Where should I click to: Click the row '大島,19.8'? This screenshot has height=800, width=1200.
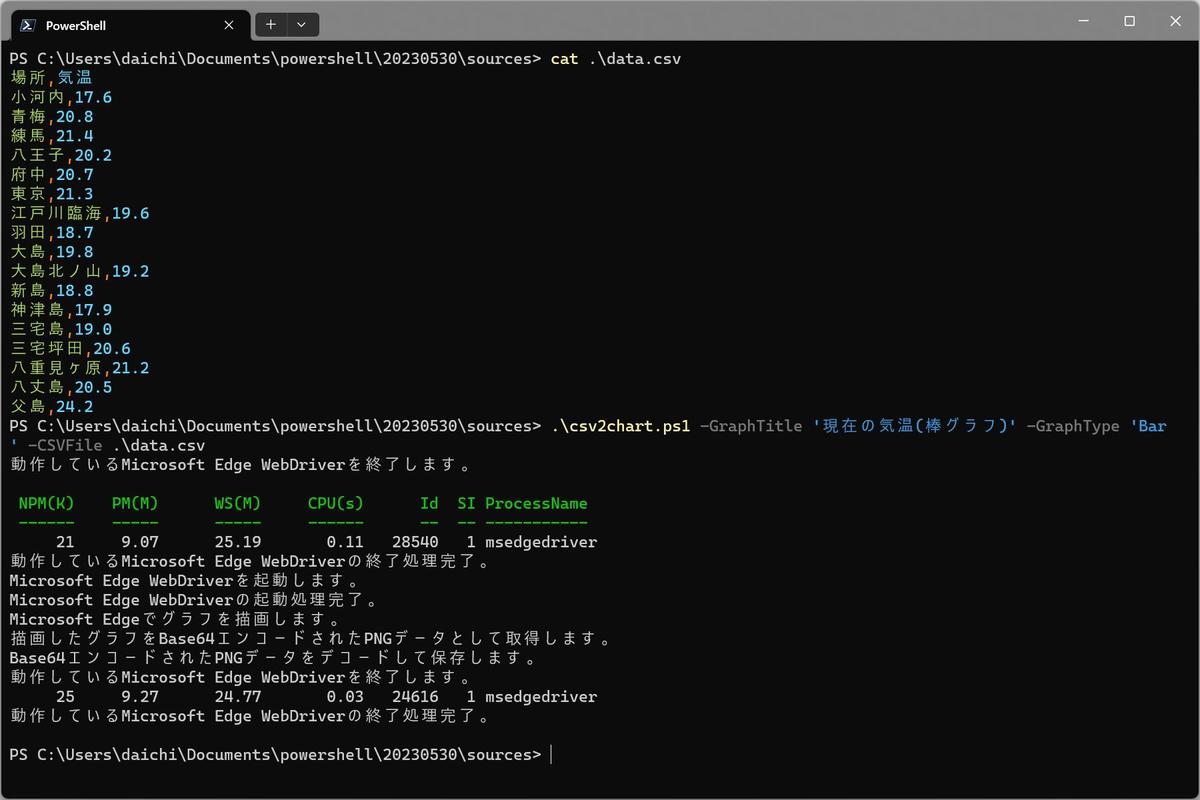click(x=52, y=252)
